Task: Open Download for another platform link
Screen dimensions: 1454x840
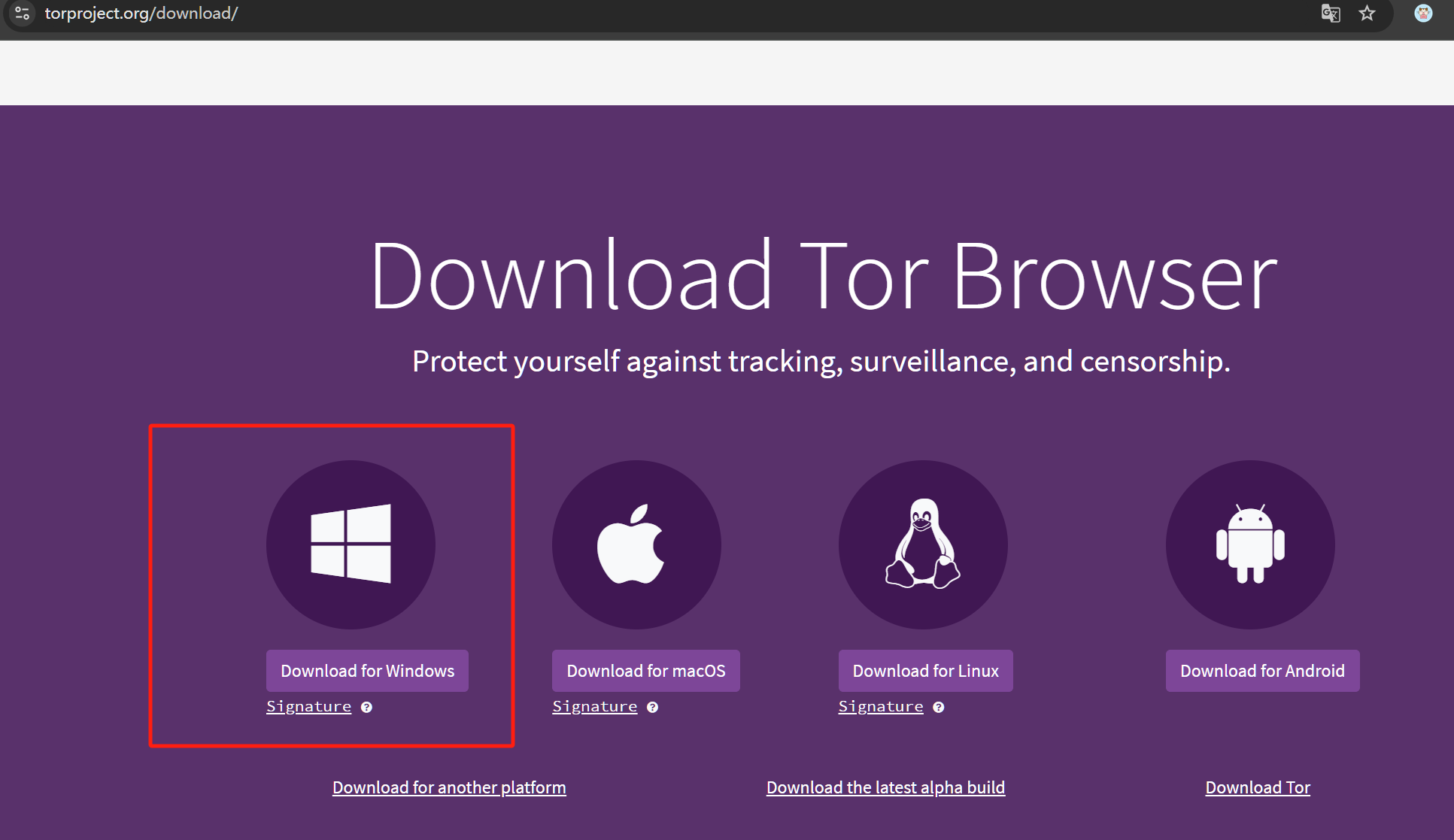Action: [449, 787]
